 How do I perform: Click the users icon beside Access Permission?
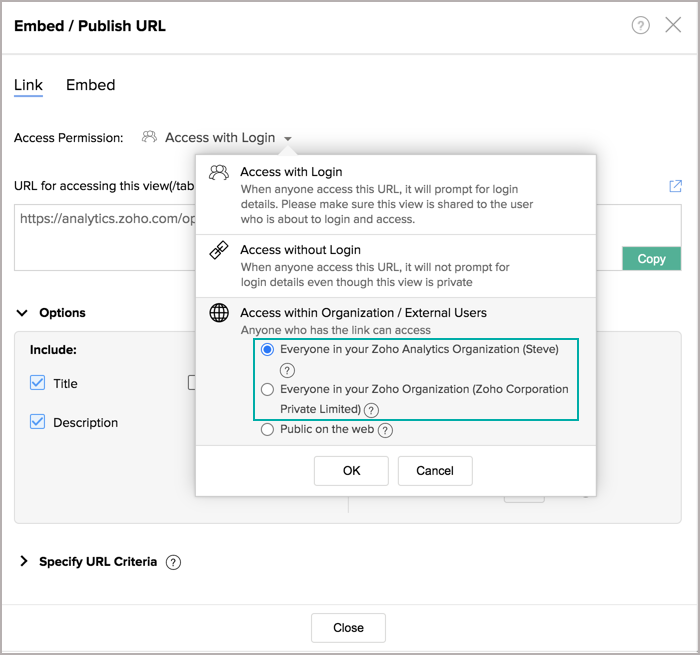(x=149, y=137)
